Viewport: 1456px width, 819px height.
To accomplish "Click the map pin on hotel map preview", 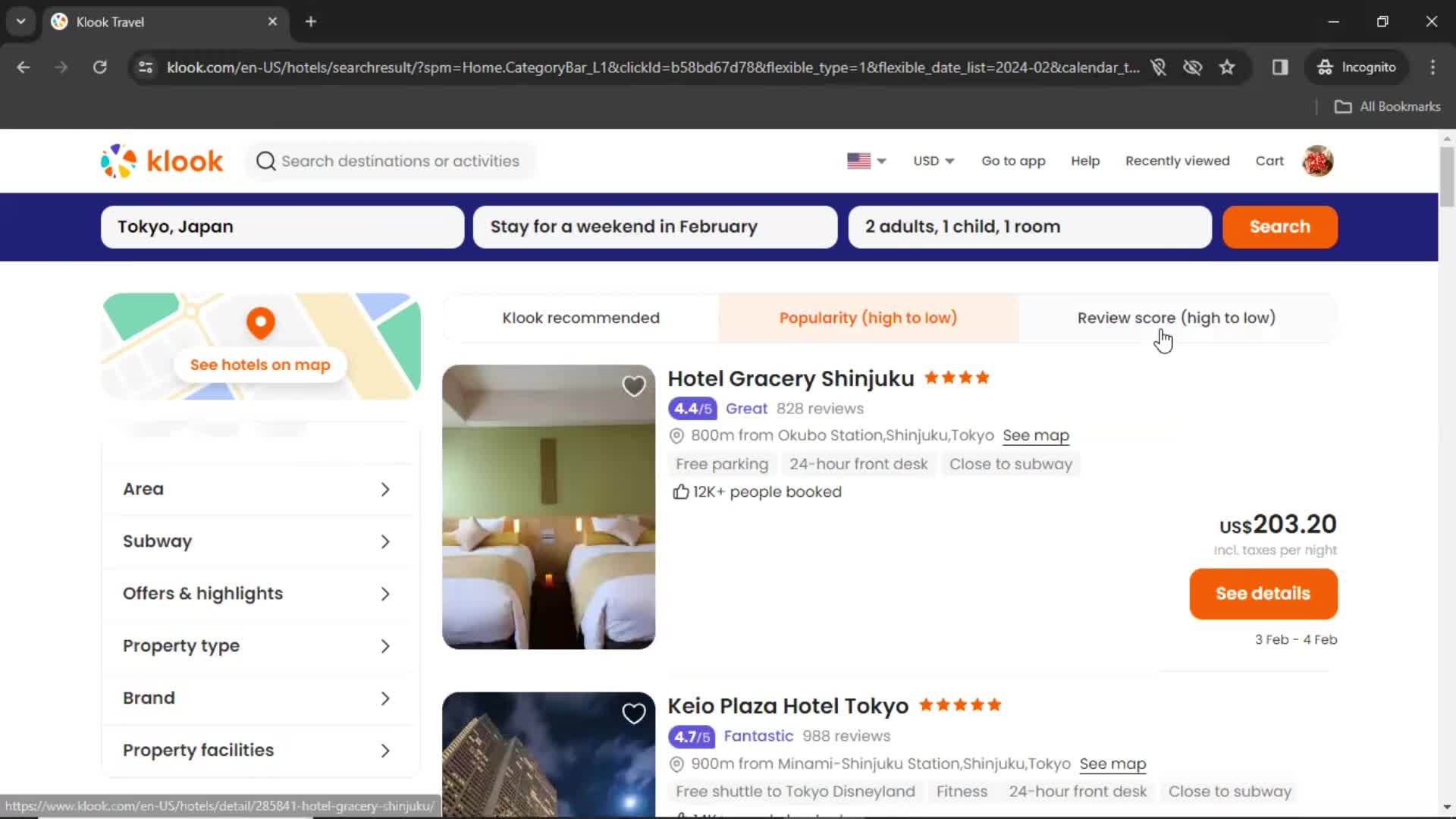I will coord(260,323).
